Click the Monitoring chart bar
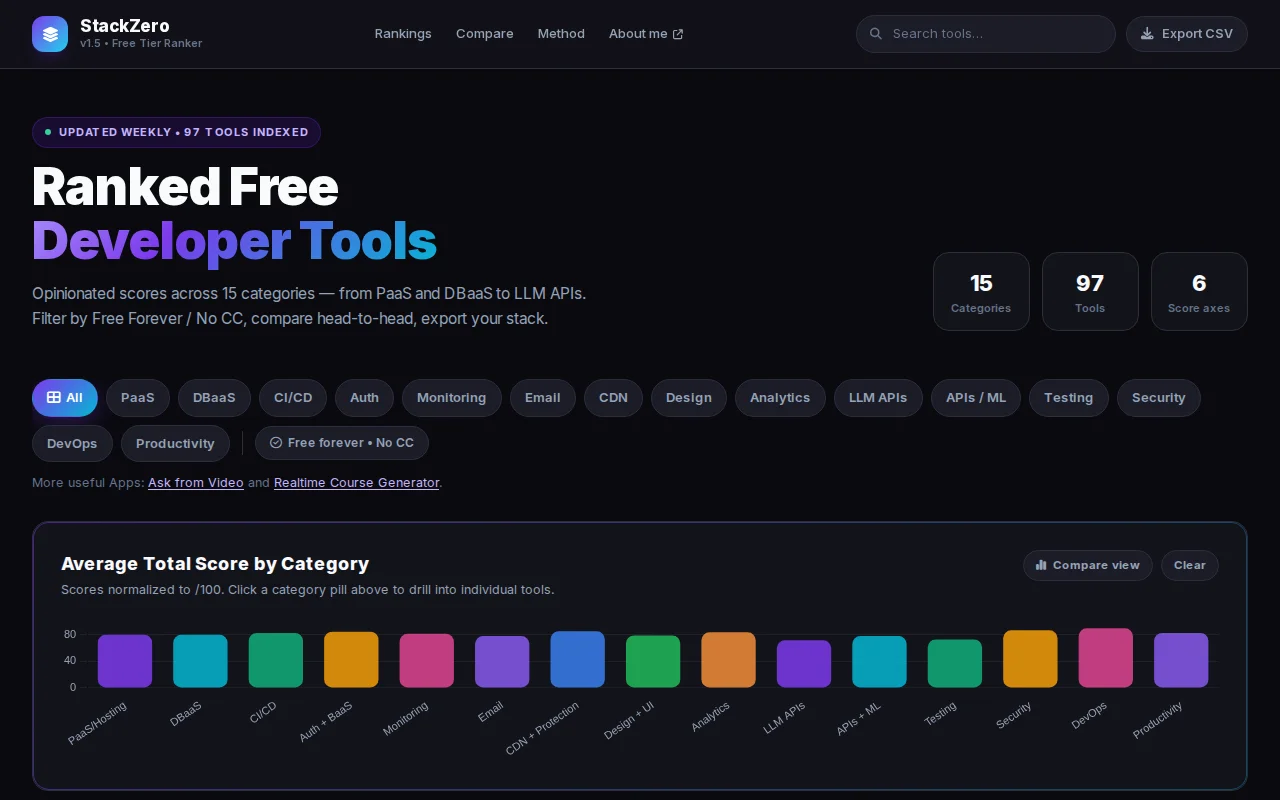Image resolution: width=1280 pixels, height=800 pixels. click(427, 661)
